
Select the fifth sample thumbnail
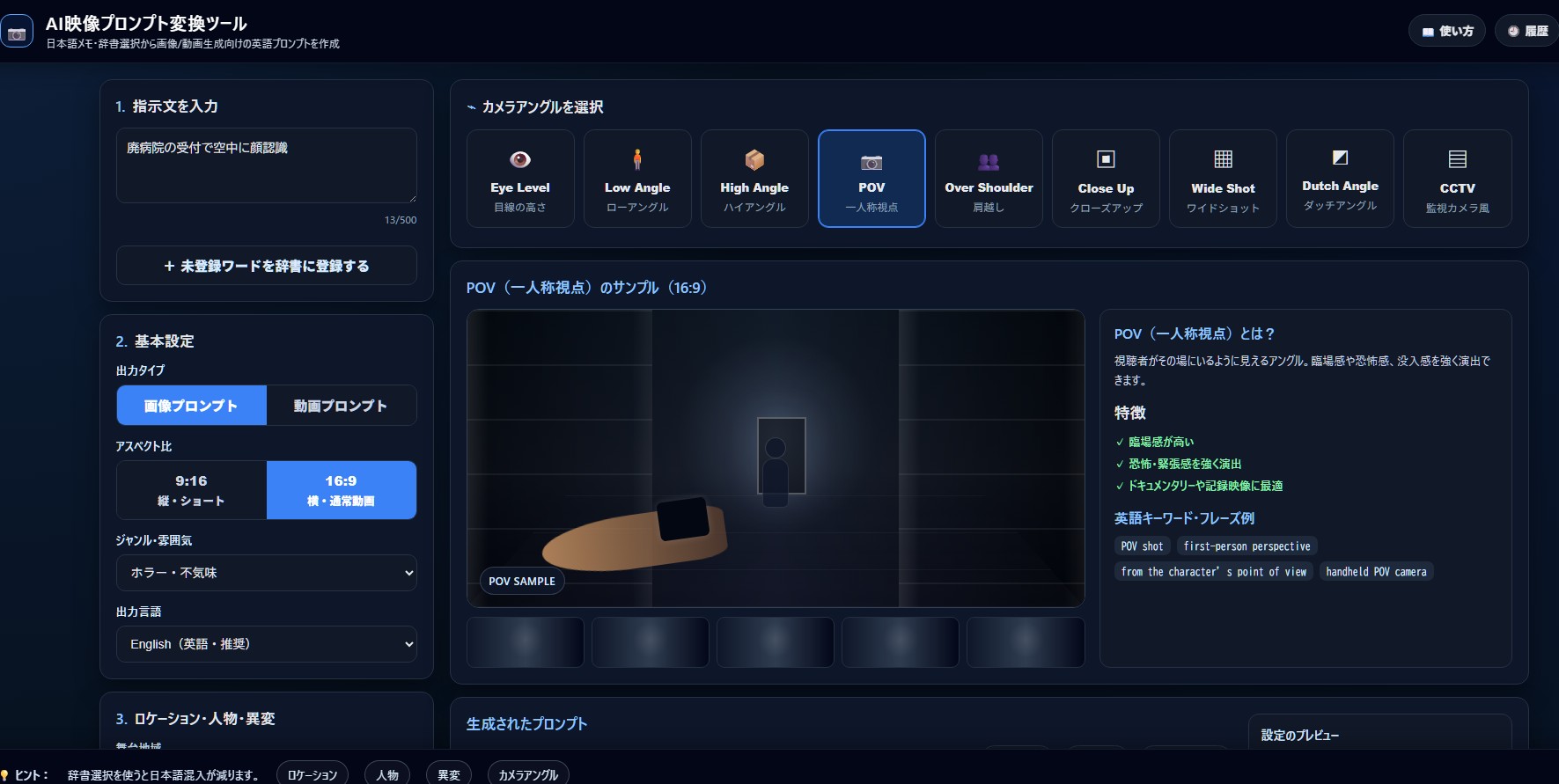[1026, 642]
